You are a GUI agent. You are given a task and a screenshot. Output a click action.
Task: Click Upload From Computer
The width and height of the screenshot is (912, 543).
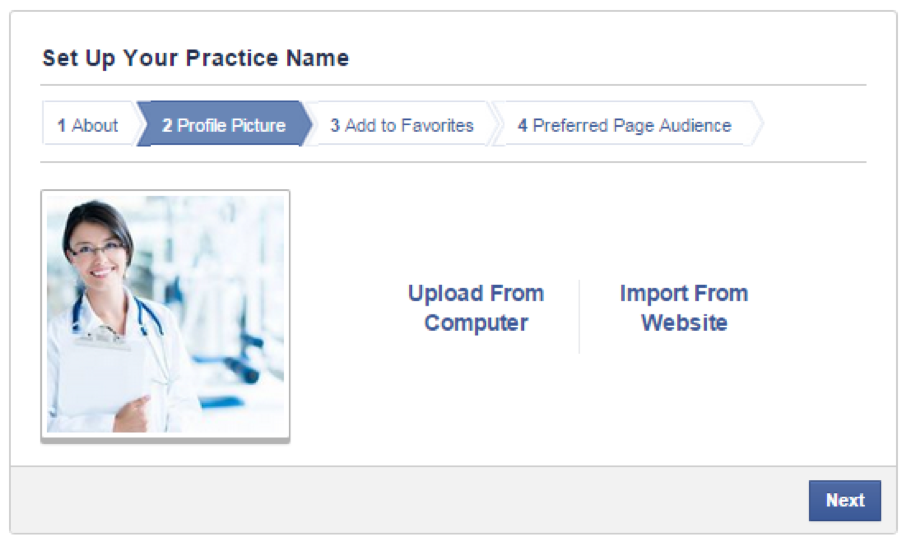point(476,308)
